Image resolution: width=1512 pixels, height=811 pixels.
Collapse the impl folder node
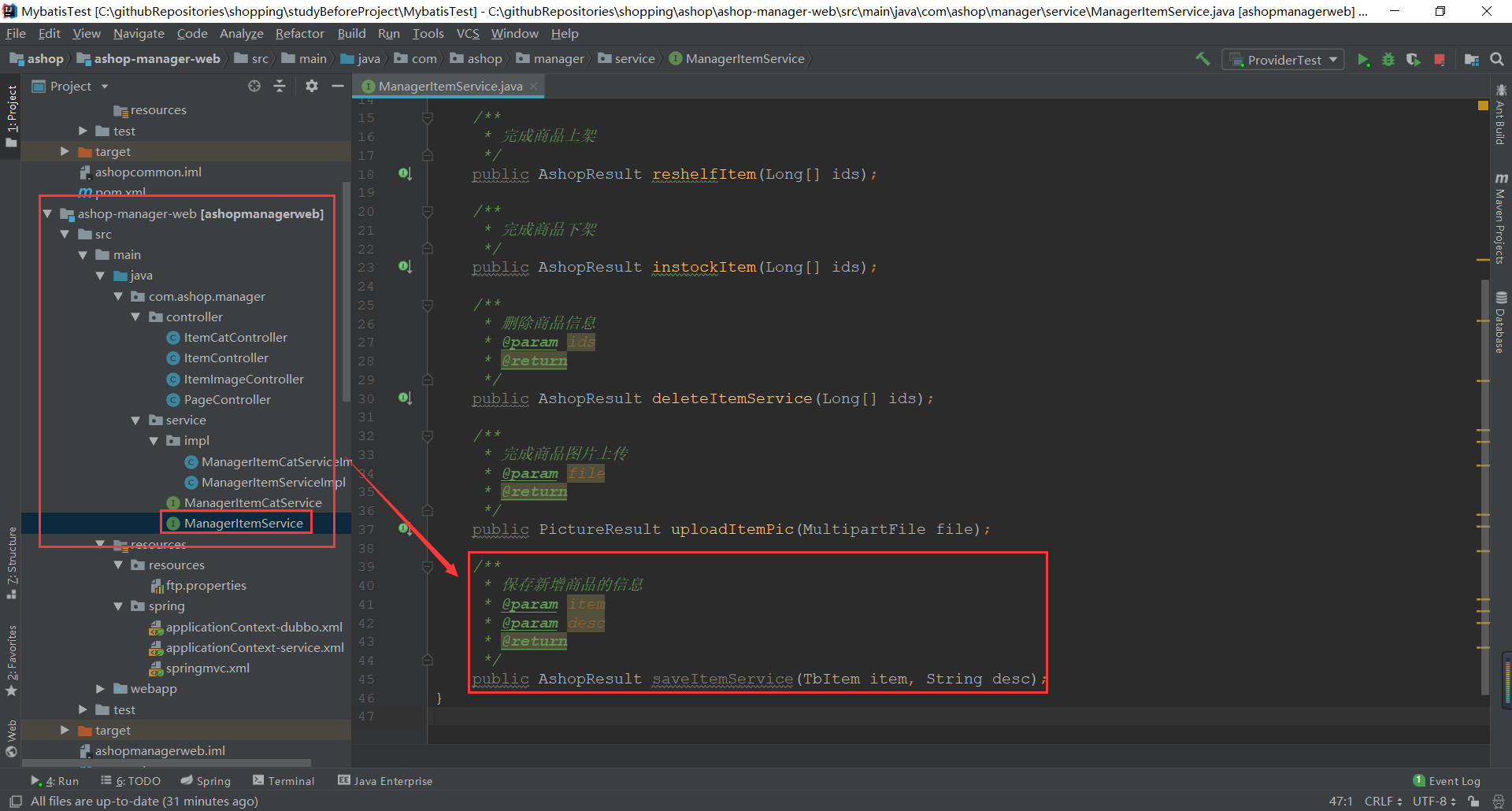(x=154, y=440)
